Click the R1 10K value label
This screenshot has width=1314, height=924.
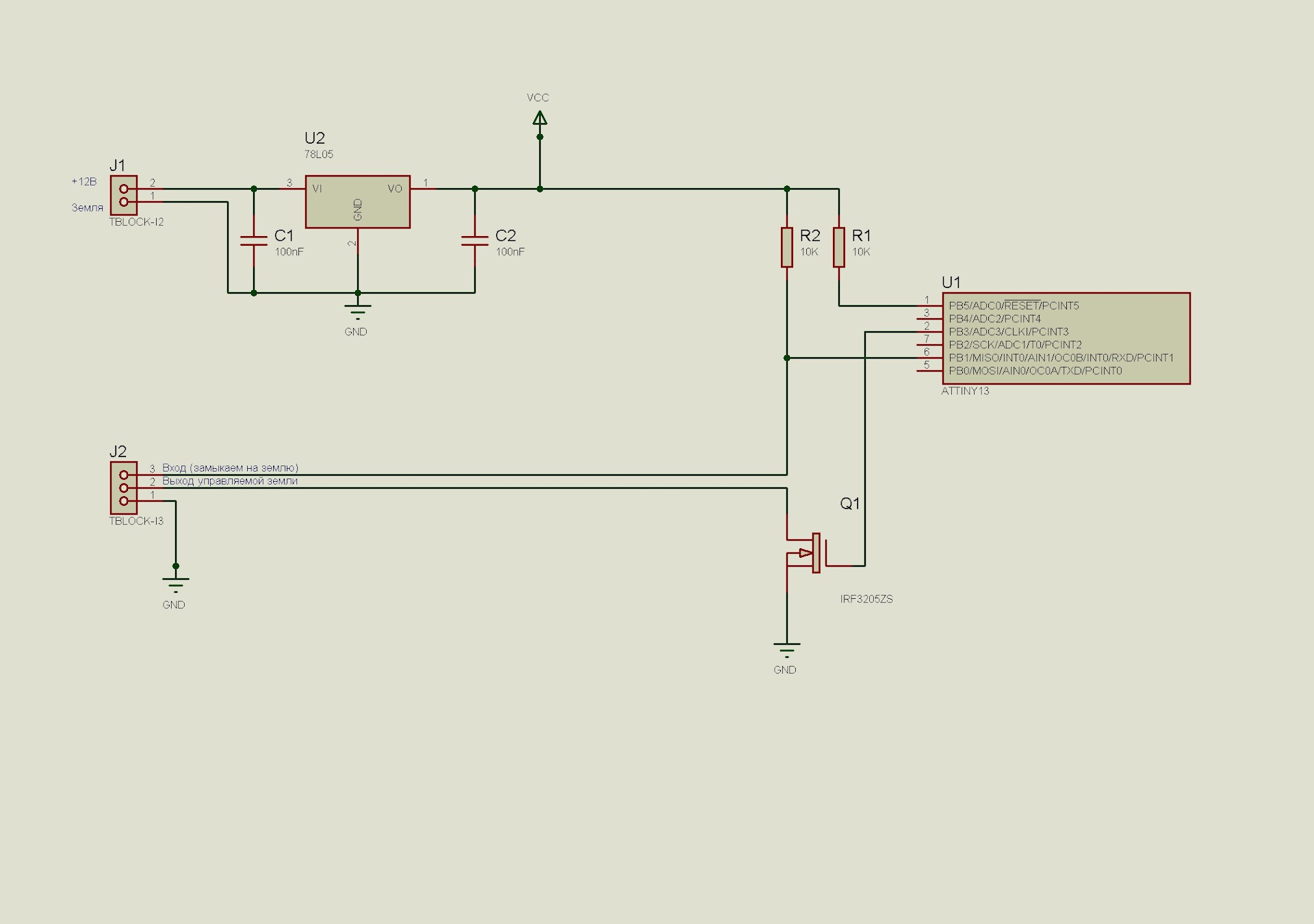tap(861, 252)
